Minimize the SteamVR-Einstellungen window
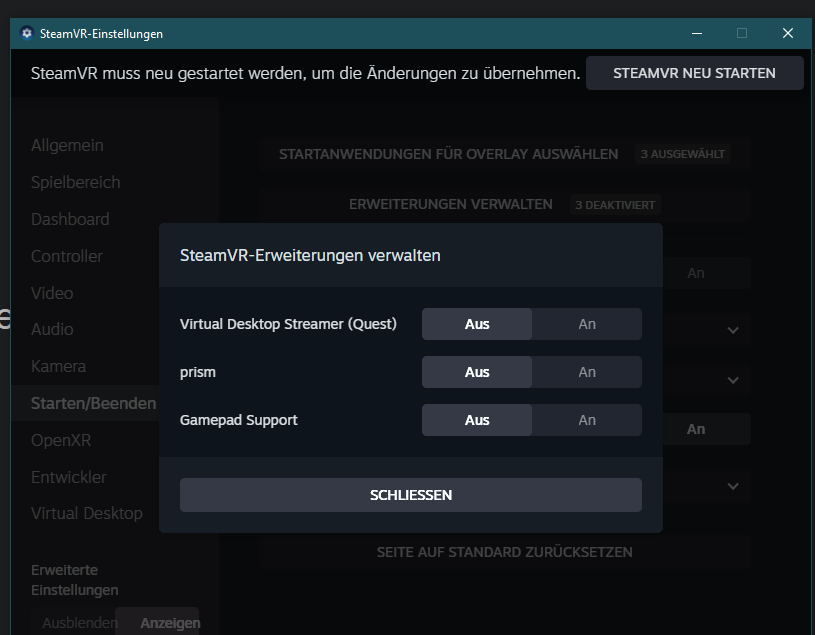Viewport: 815px width, 635px height. click(x=697, y=33)
